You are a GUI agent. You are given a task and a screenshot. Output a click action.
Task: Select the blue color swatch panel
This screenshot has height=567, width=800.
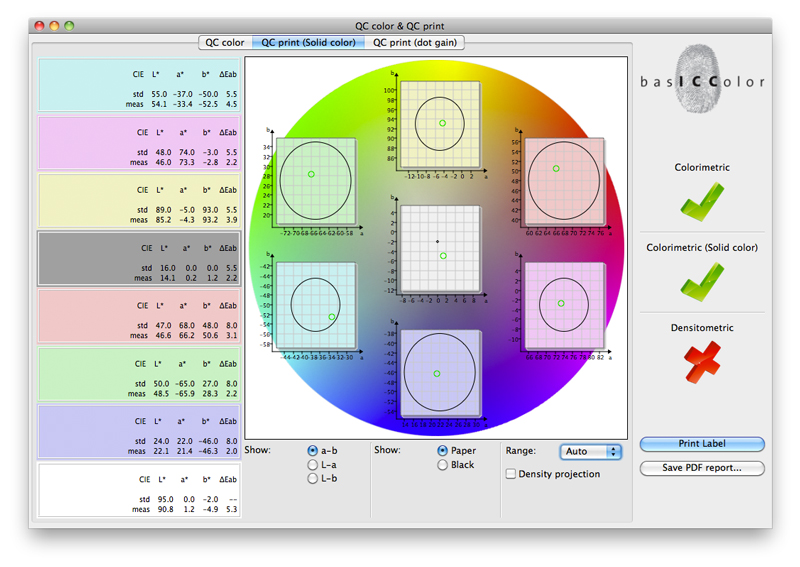pos(139,432)
